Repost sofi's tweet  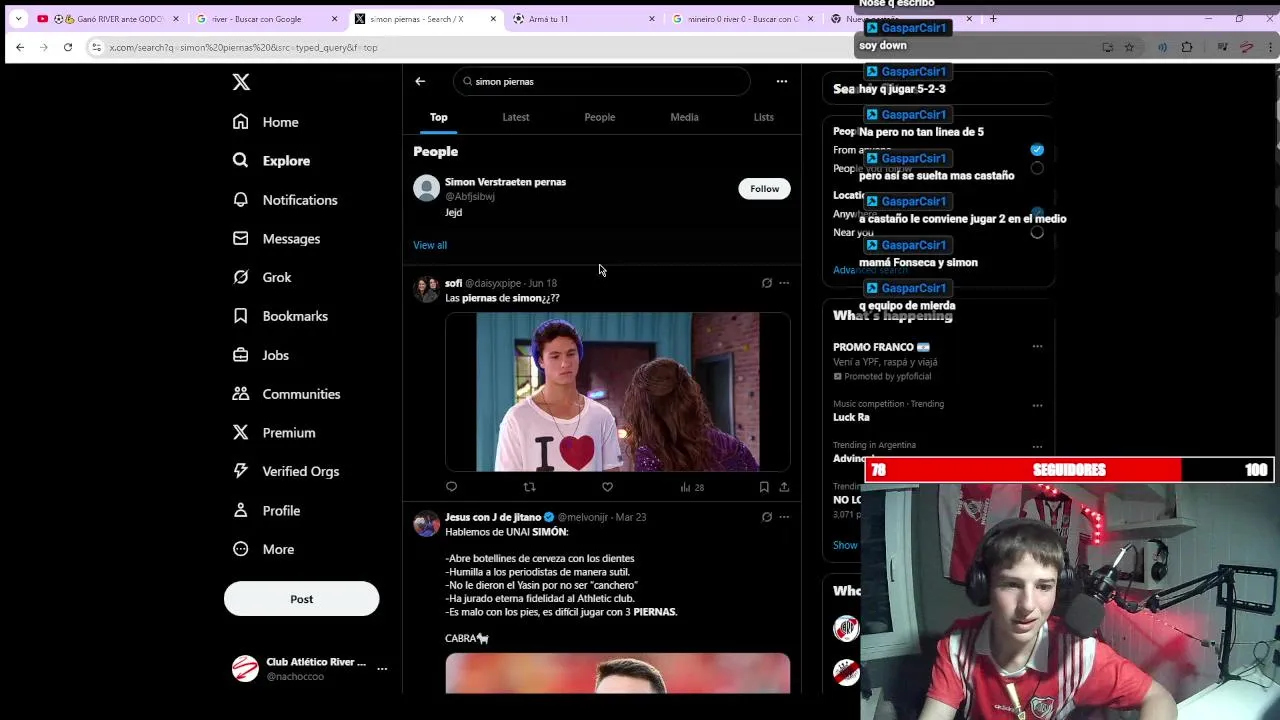tap(529, 487)
